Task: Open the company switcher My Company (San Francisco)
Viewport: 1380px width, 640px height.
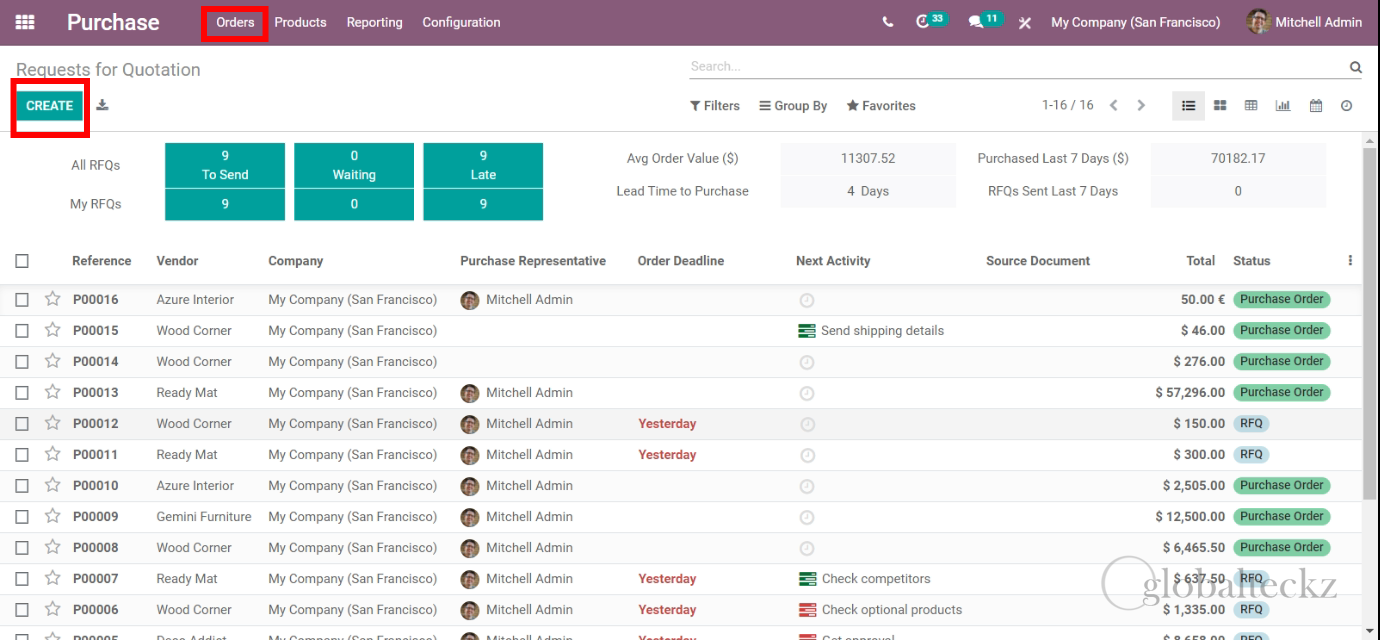Action: [x=1135, y=22]
